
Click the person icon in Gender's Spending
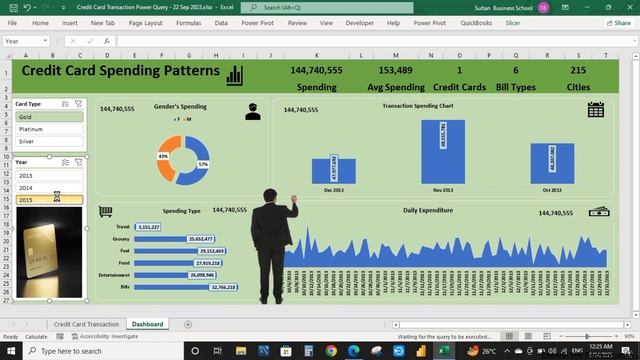point(253,111)
